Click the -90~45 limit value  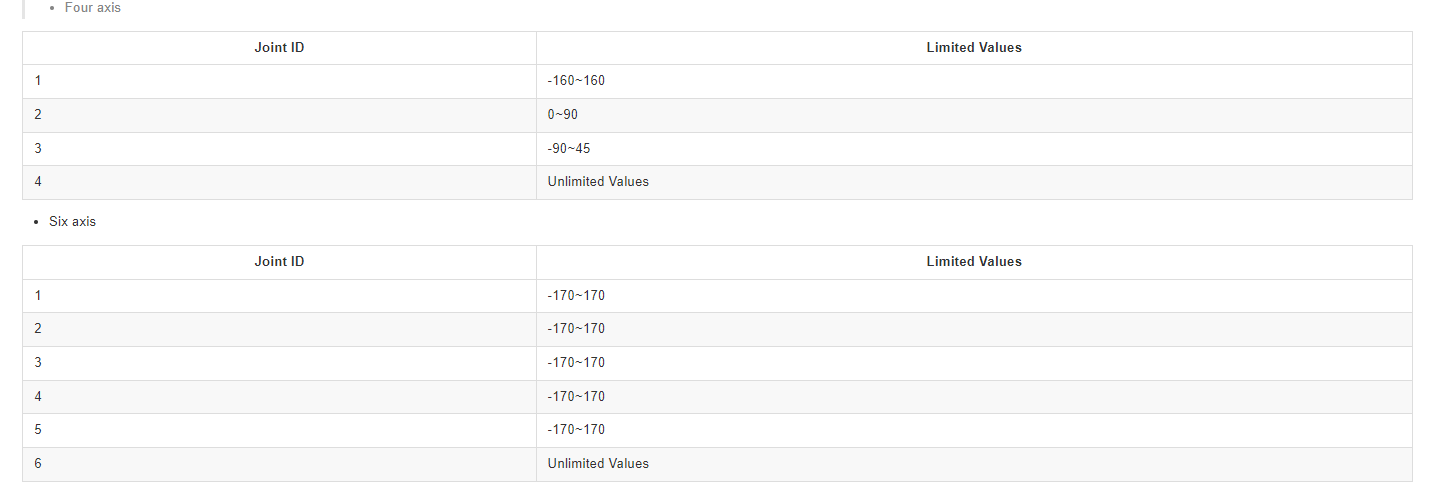click(569, 149)
